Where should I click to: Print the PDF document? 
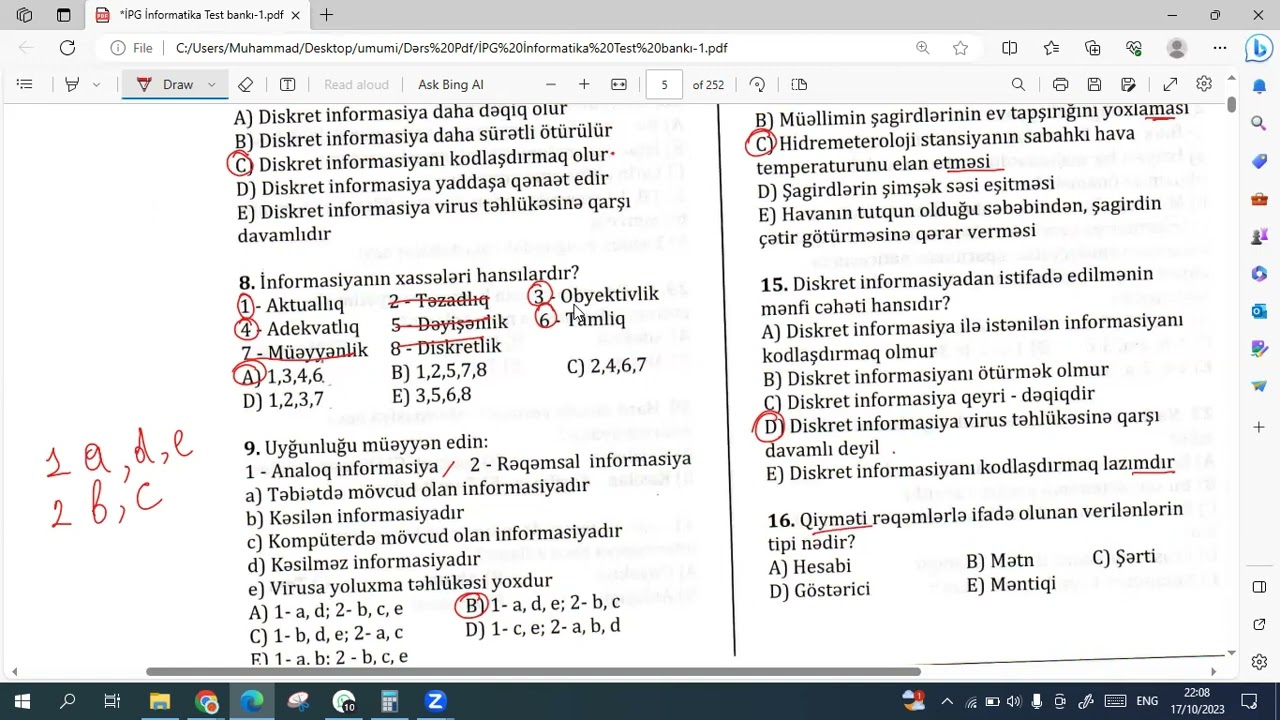(1061, 85)
